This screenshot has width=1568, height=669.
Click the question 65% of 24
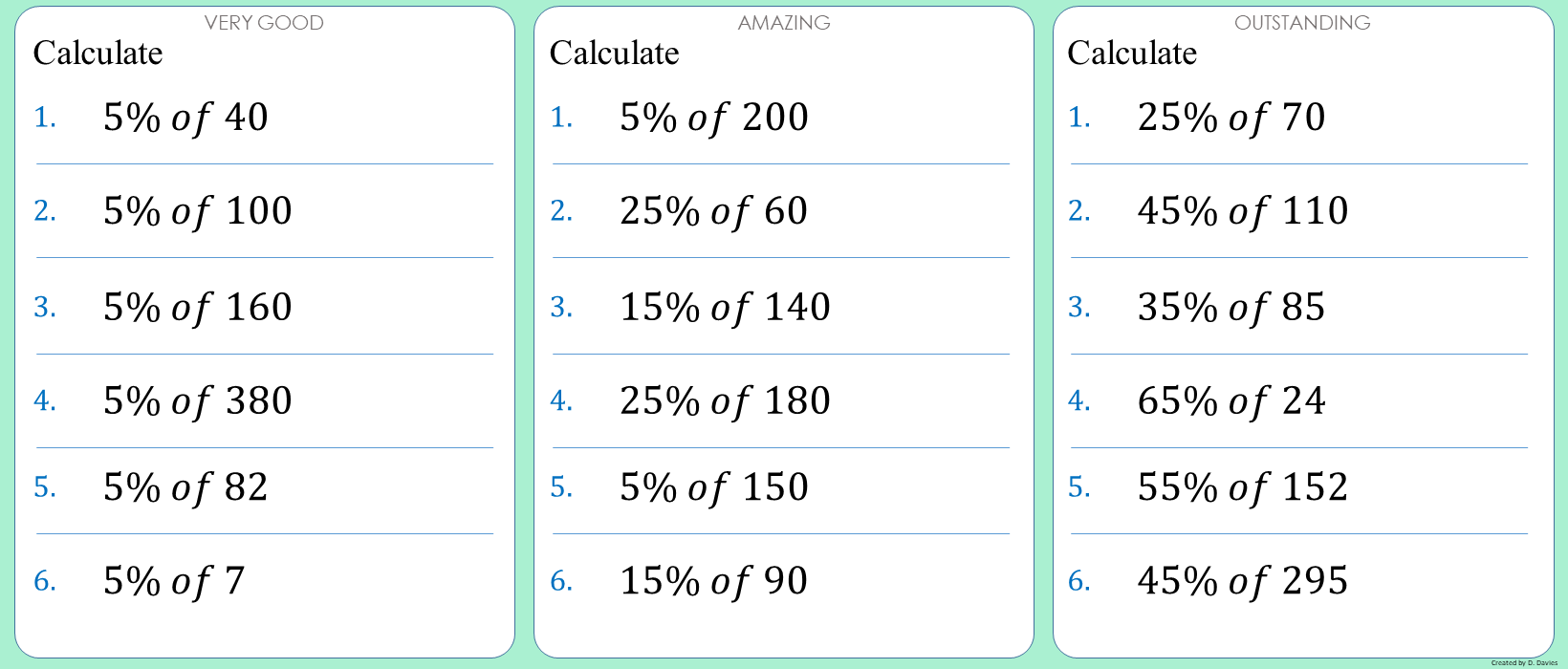pos(1231,401)
